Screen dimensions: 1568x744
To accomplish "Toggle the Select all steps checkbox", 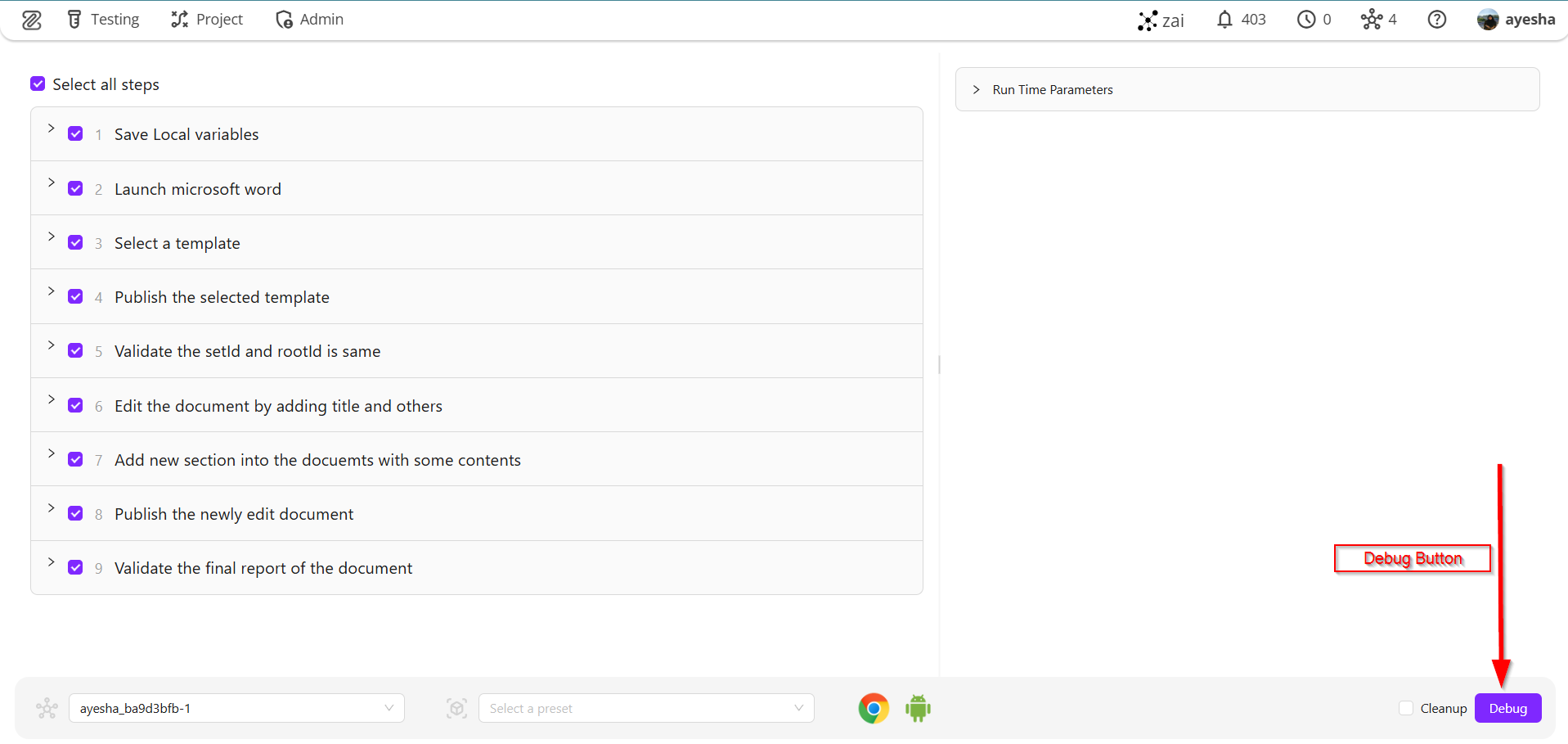I will (38, 83).
